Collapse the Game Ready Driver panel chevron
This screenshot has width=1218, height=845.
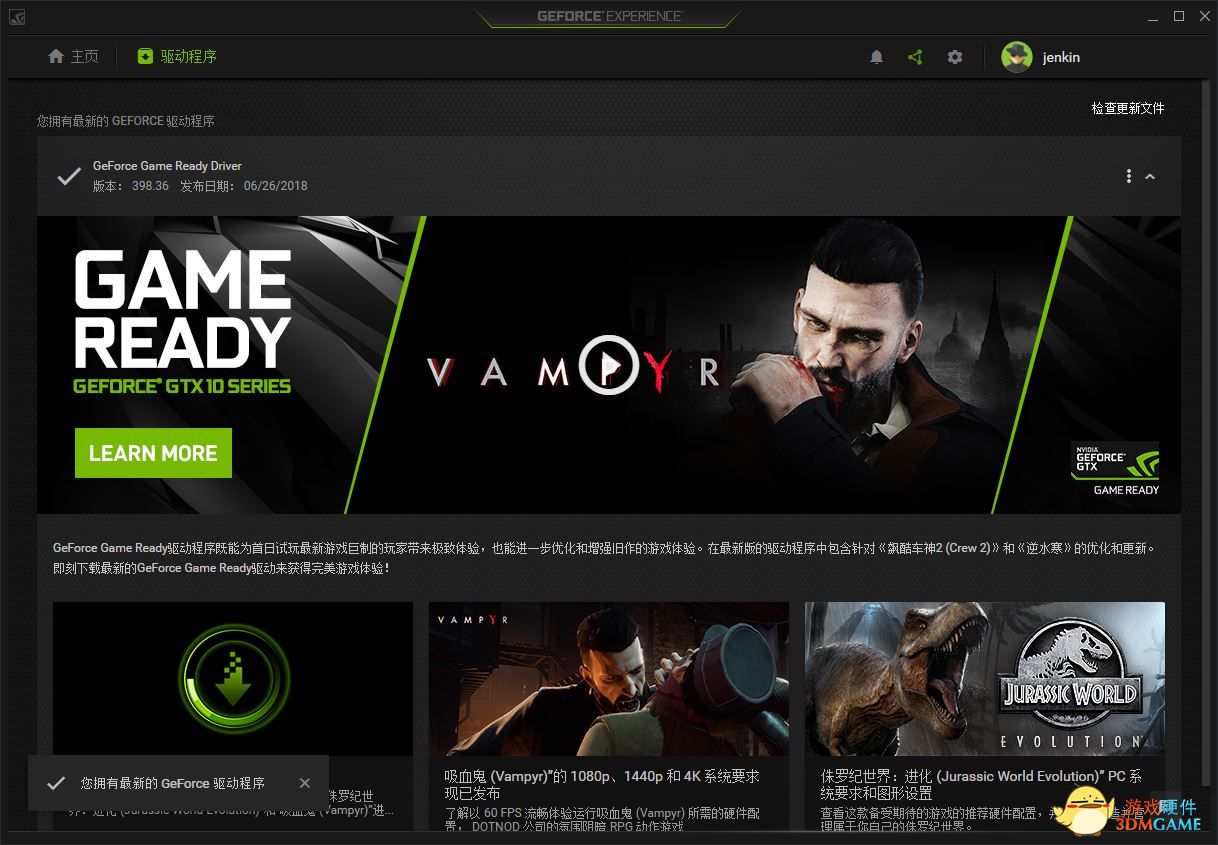[x=1150, y=176]
